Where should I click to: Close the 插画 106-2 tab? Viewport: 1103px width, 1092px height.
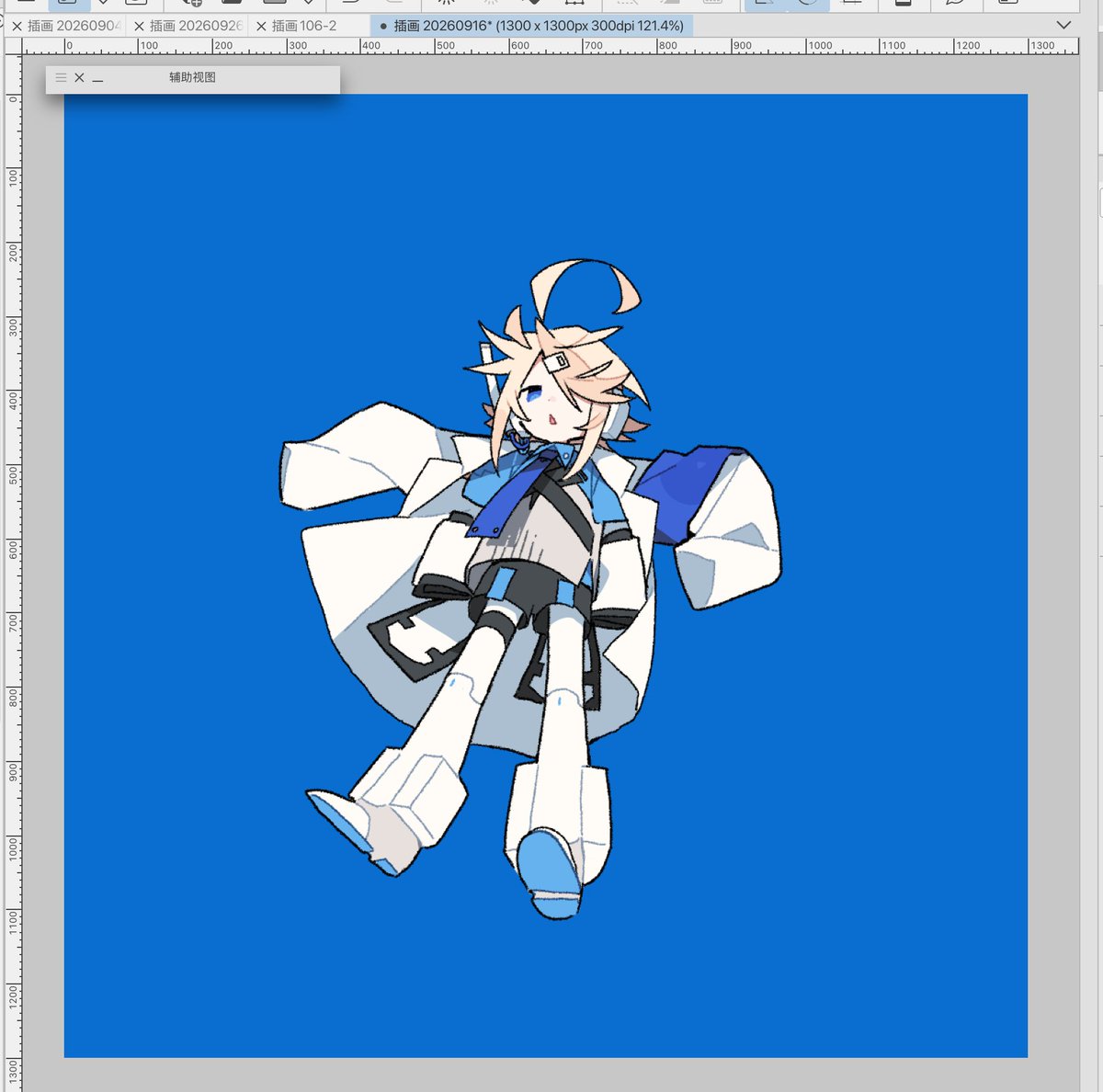point(261,27)
